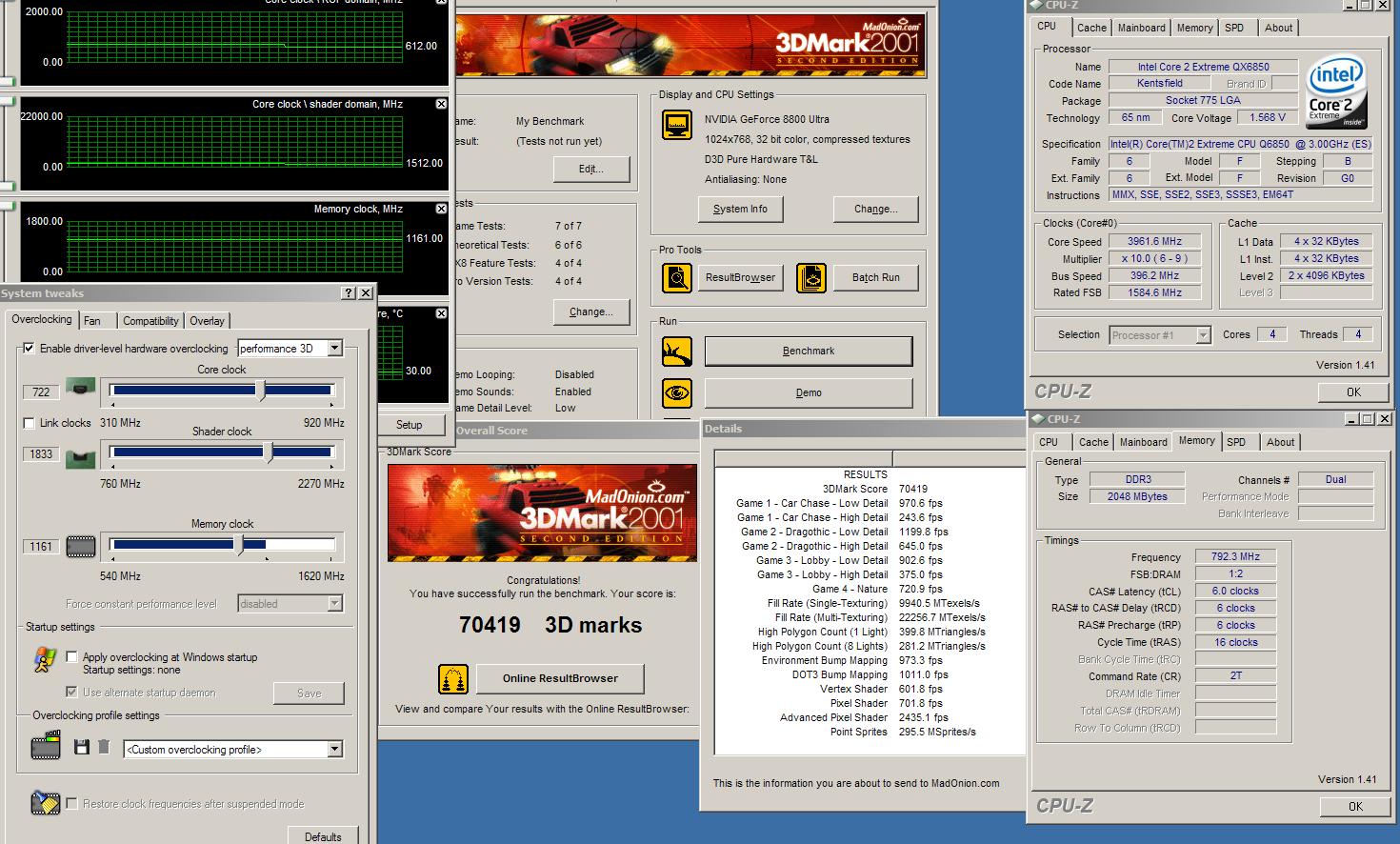
Task: Click the Intel Core 2 Extreme logo in CPU-Z
Action: pyautogui.click(x=1336, y=92)
